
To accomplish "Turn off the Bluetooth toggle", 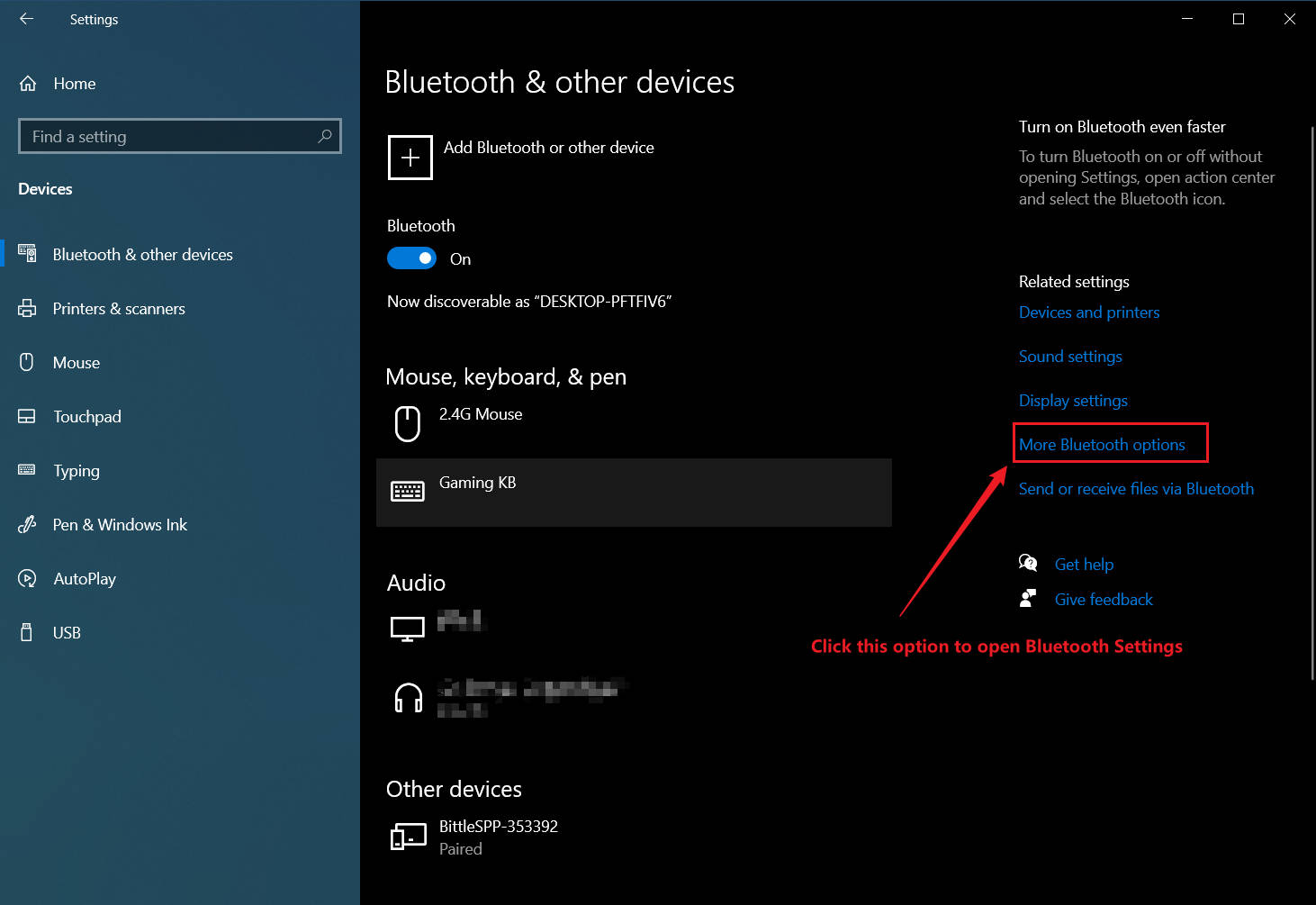I will pos(411,258).
